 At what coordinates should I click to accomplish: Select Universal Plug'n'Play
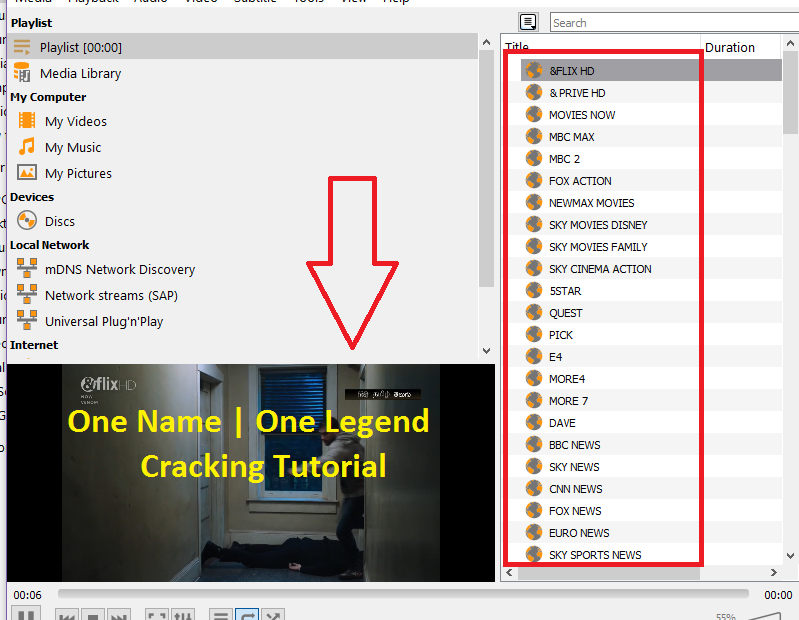(x=104, y=321)
